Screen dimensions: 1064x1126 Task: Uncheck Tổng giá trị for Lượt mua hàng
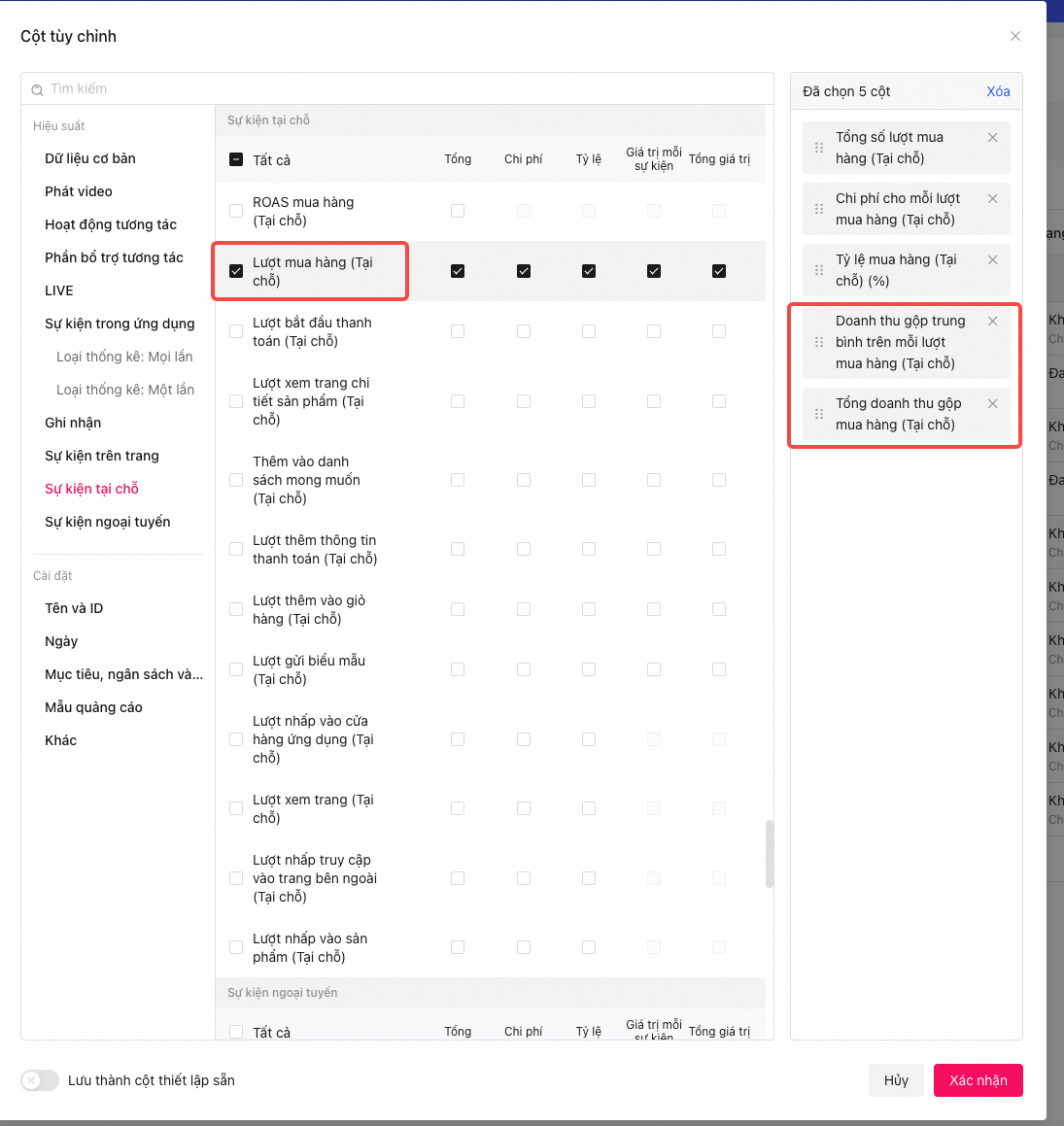719,271
